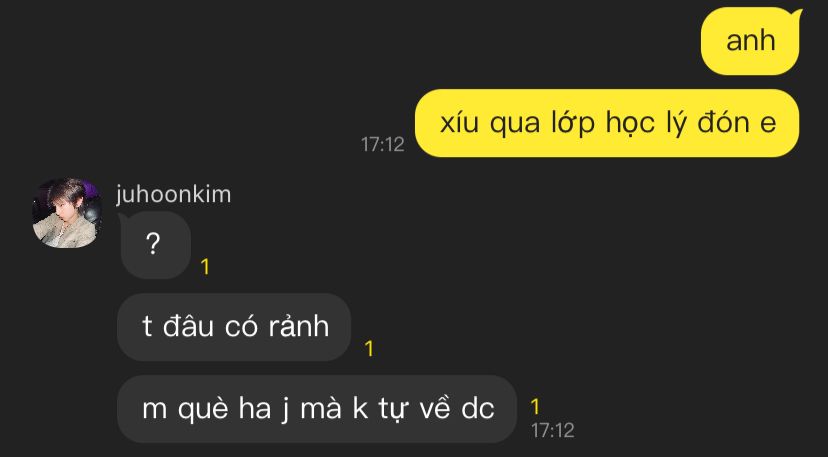
Task: Click the word 'đón' in the yellow message
Action: [724, 123]
